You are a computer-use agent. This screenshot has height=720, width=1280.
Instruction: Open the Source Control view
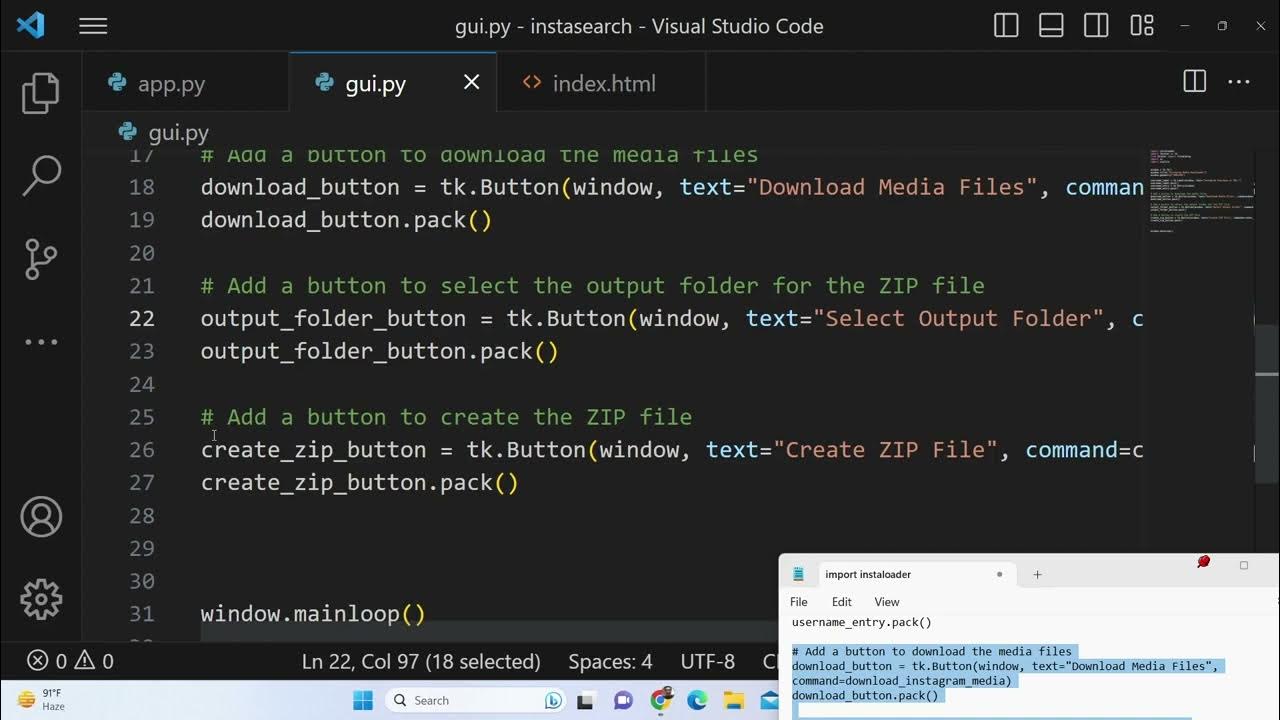[x=41, y=259]
